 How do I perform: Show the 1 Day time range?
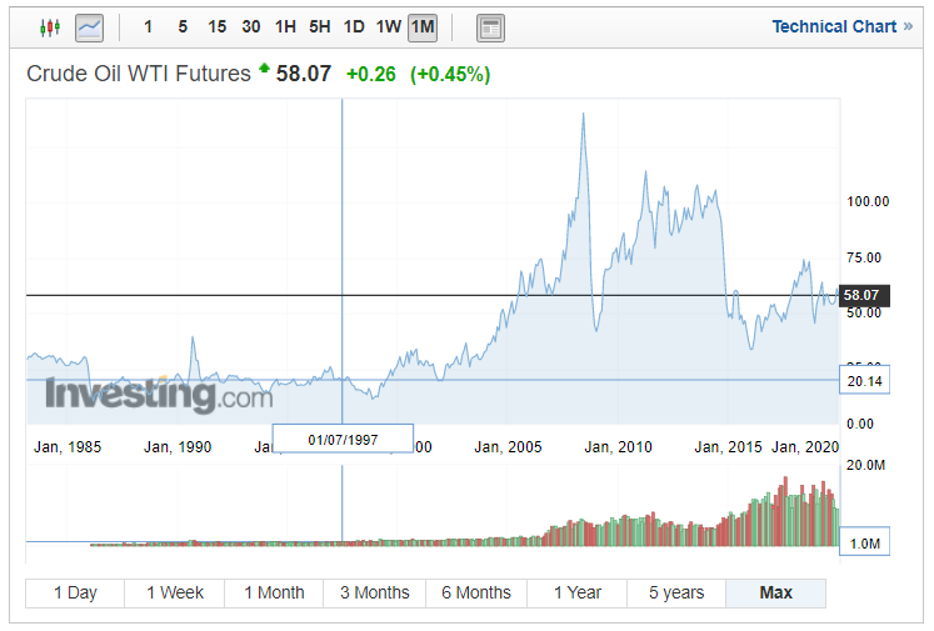click(x=75, y=593)
